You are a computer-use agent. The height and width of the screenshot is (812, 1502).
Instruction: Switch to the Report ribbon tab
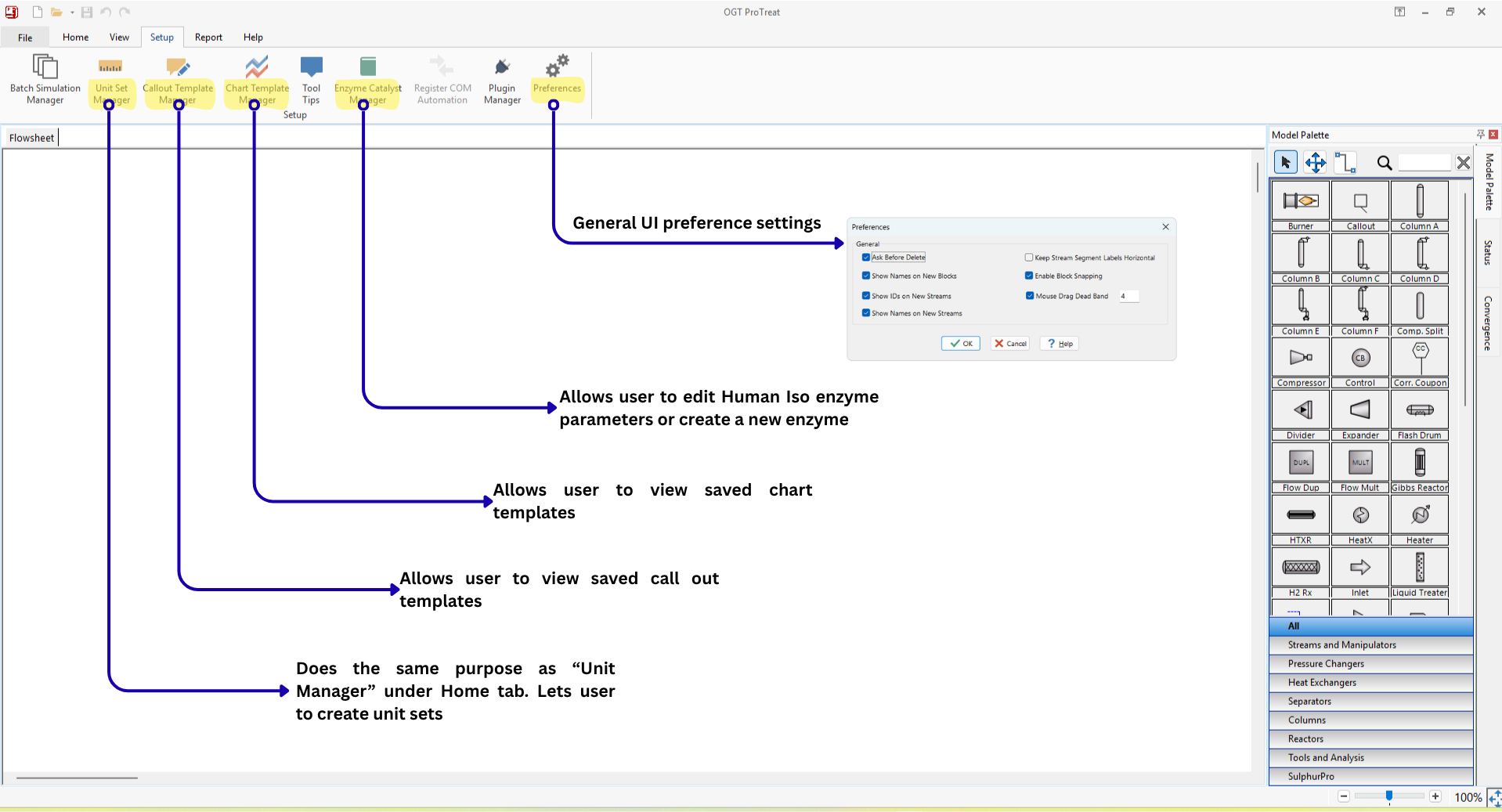[208, 38]
